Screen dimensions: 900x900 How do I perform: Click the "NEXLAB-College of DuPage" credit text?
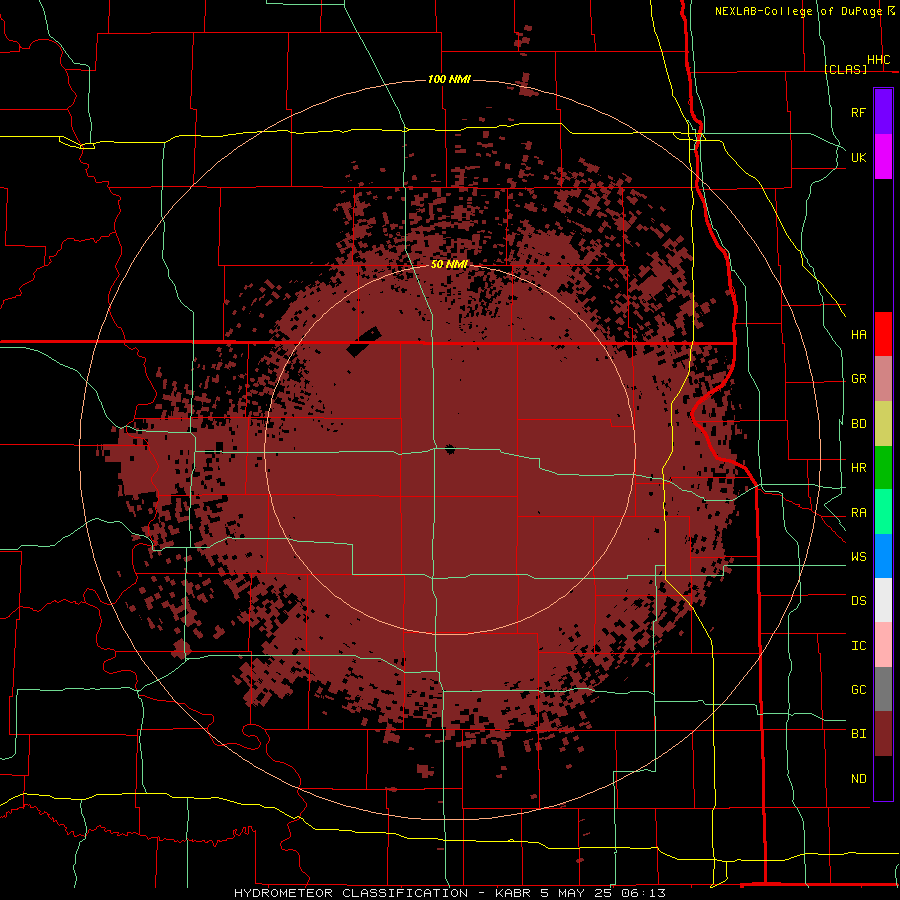798,11
